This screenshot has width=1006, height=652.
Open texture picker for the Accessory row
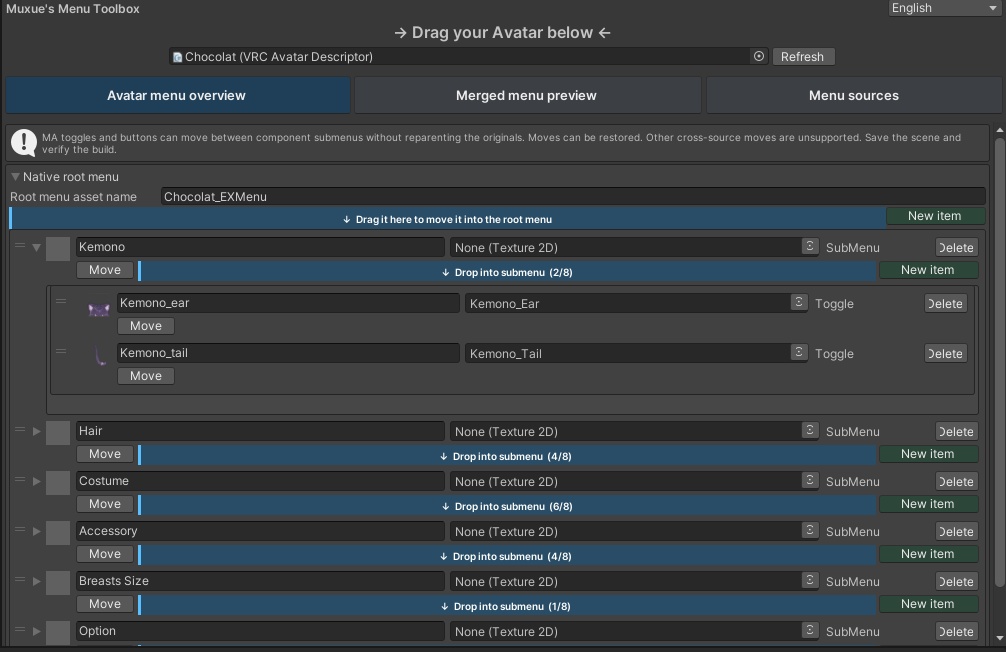[810, 531]
